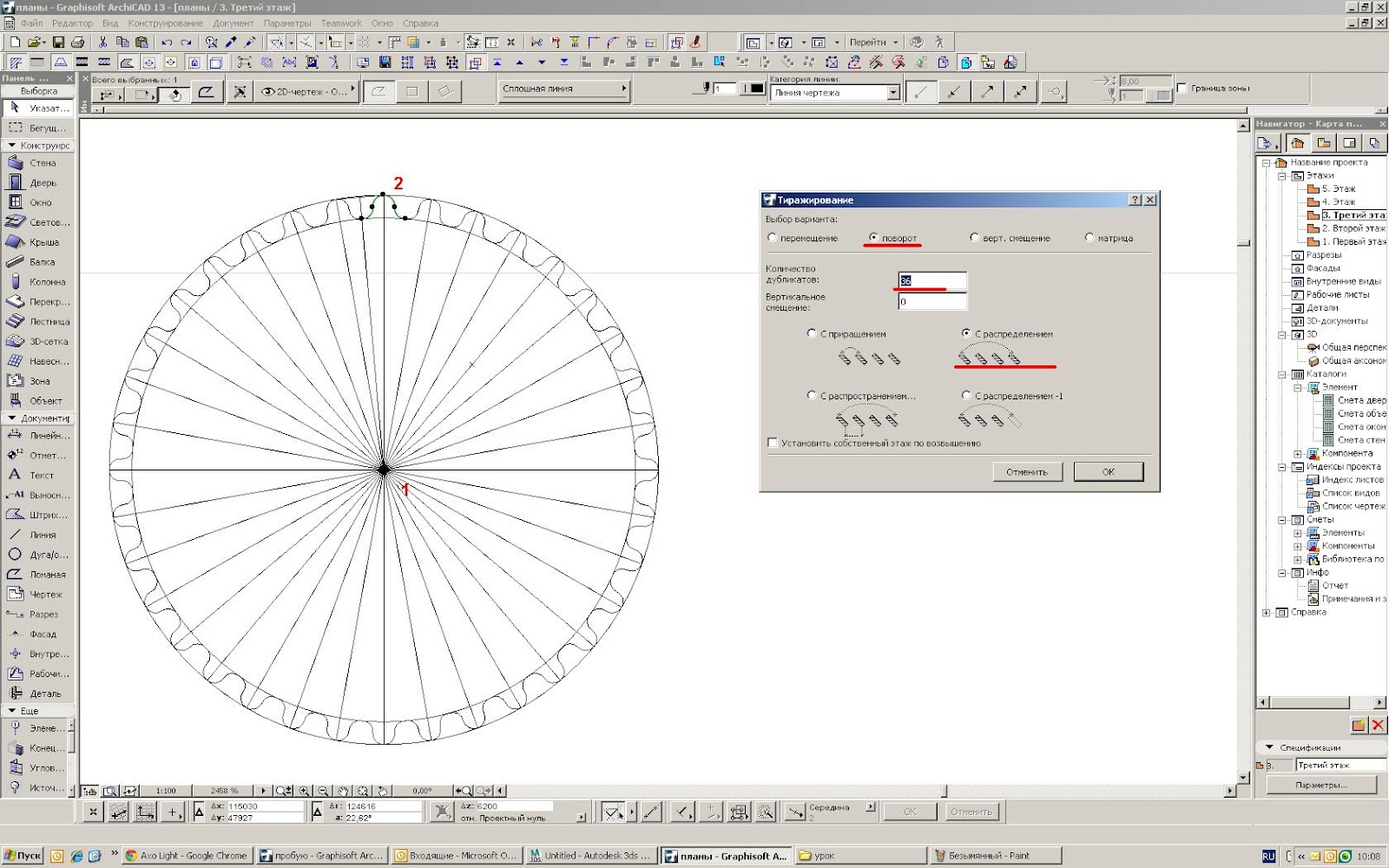The width and height of the screenshot is (1389, 868).
Task: Click the Вертикальное смещение input field
Action: click(x=932, y=301)
